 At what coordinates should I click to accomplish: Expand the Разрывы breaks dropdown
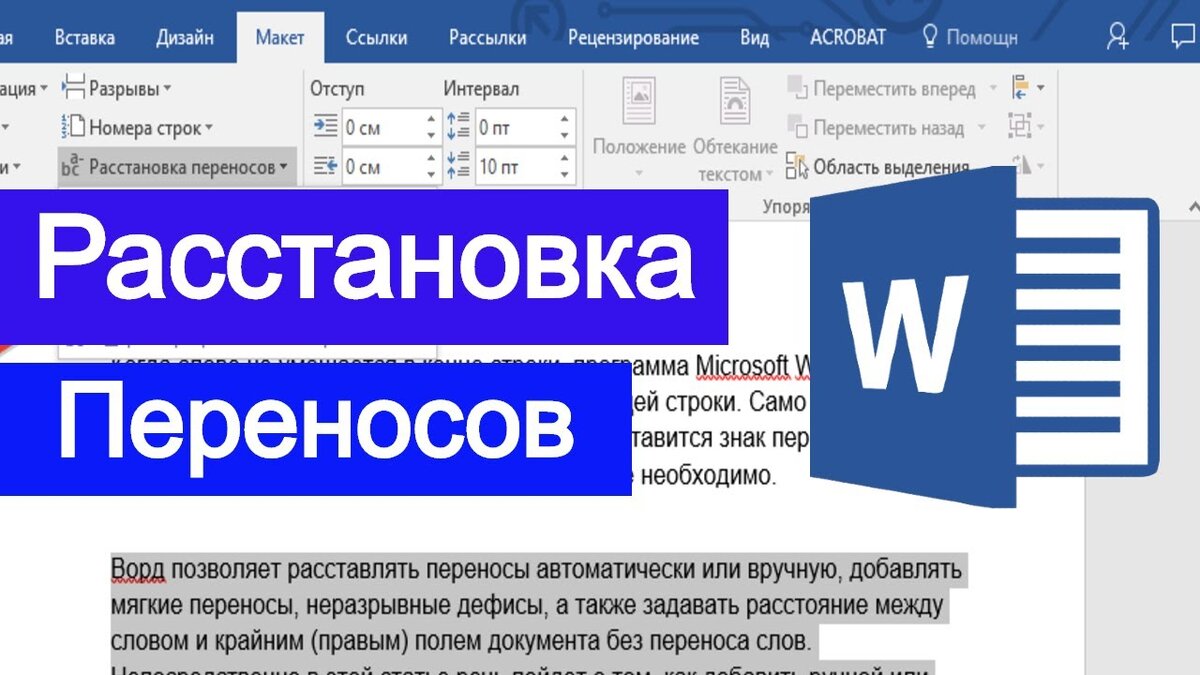click(116, 88)
